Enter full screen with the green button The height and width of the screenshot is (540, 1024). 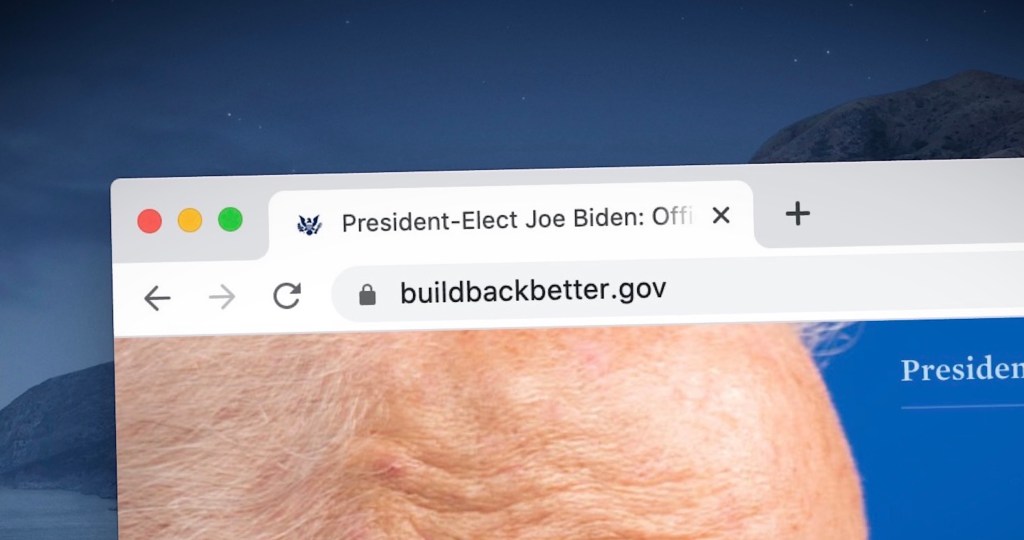pos(230,219)
